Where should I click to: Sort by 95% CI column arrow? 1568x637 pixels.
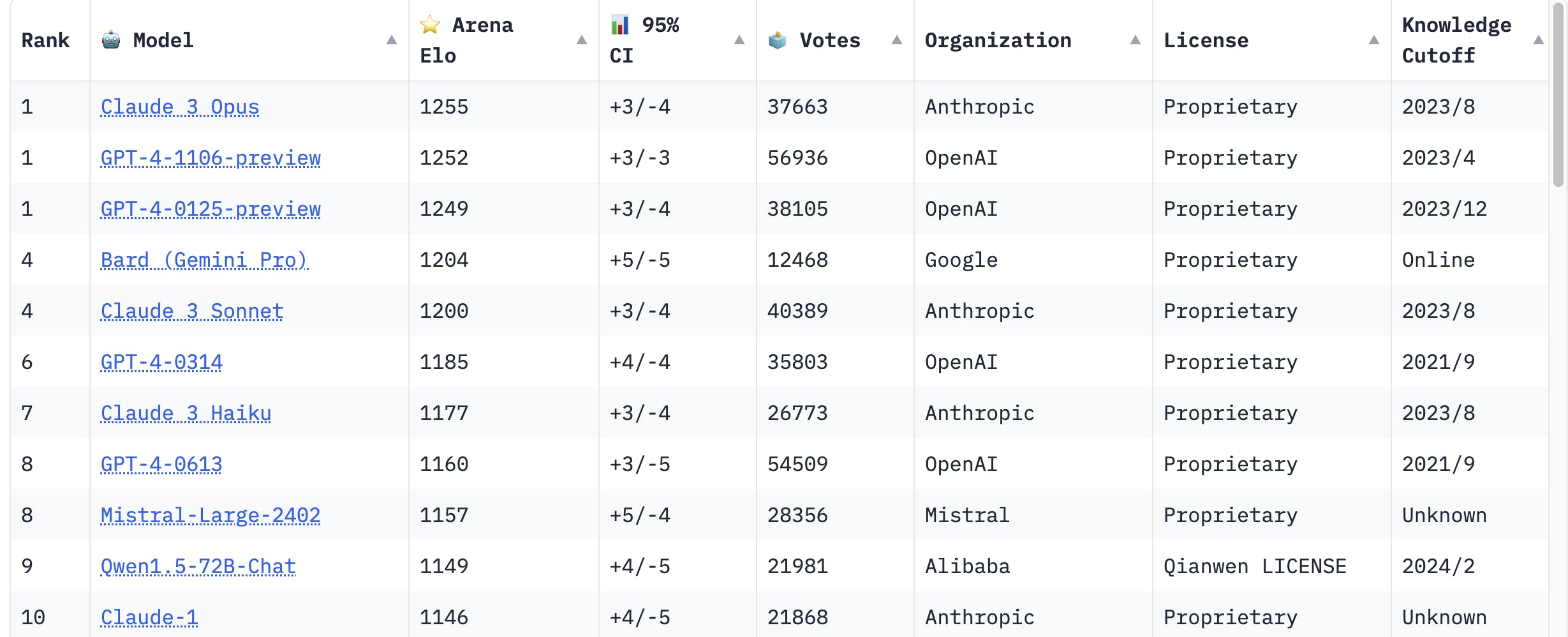(739, 40)
